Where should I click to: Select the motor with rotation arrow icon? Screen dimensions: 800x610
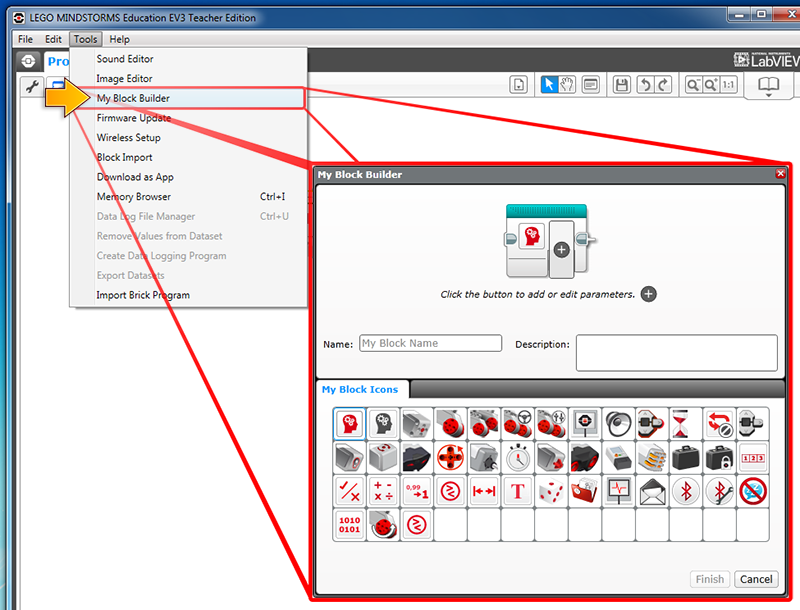point(383,525)
